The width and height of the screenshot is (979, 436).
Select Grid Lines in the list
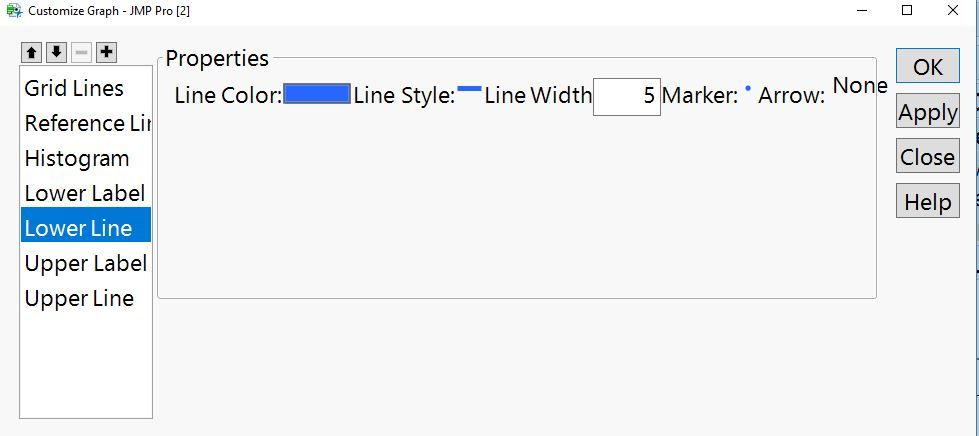tap(74, 89)
